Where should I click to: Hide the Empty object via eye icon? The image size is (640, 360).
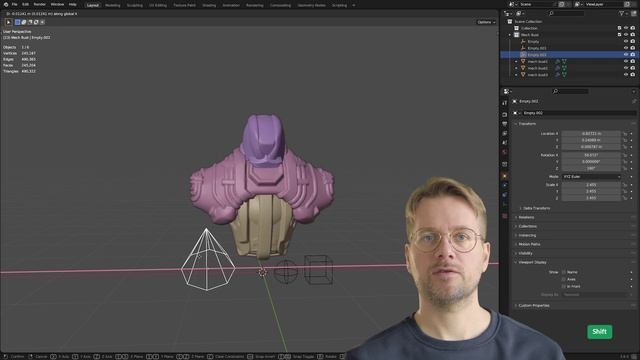(x=626, y=41)
